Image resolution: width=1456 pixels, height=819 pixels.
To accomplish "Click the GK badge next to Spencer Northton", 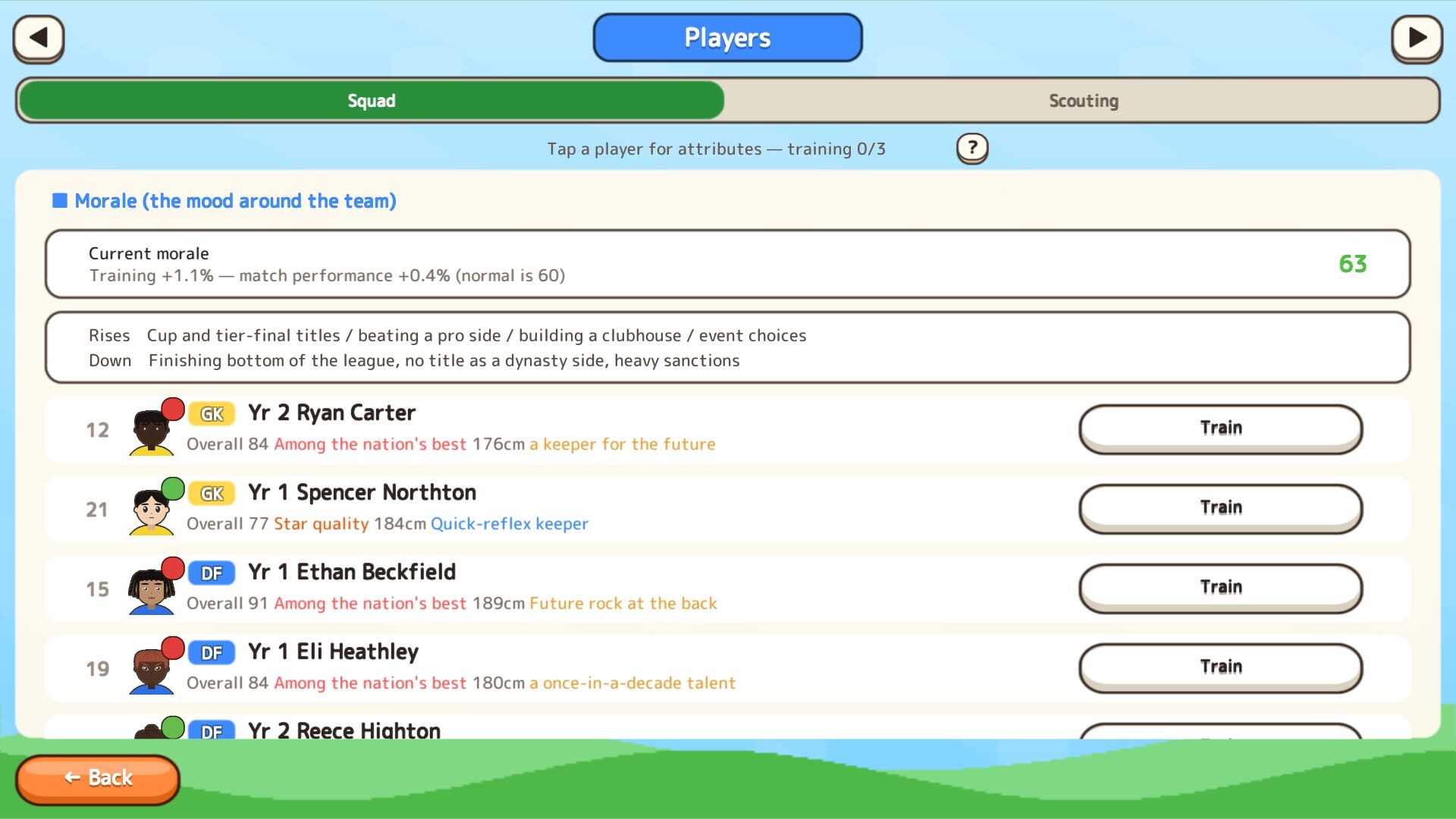I will coord(212,494).
